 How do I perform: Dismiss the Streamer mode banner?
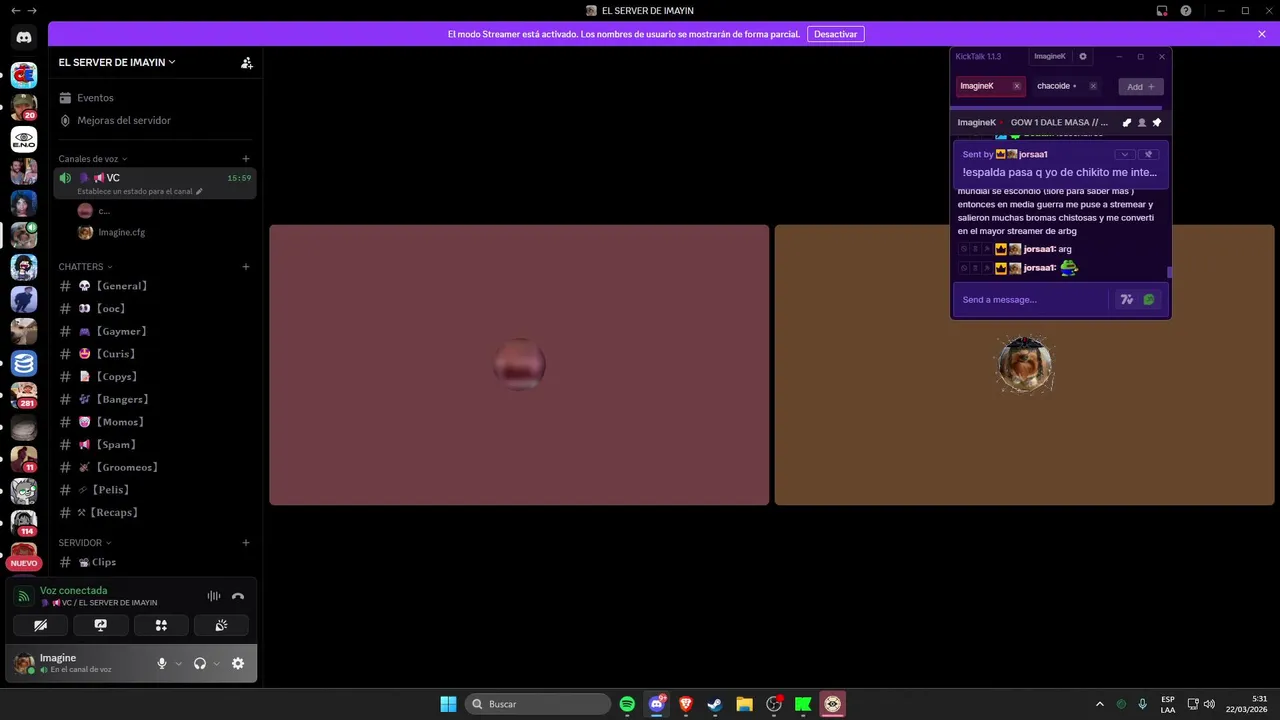click(1262, 34)
